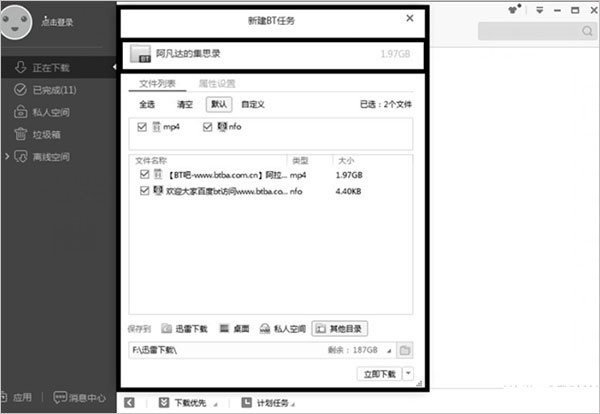Uncheck the mp4 file type checkbox
600x414 pixels.
click(142, 127)
